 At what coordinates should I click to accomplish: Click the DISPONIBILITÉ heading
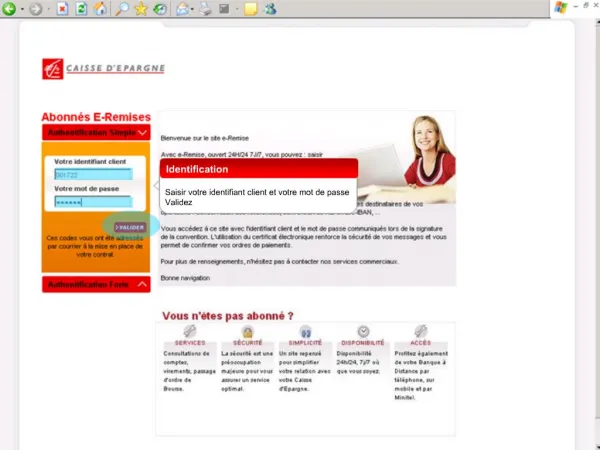point(363,343)
